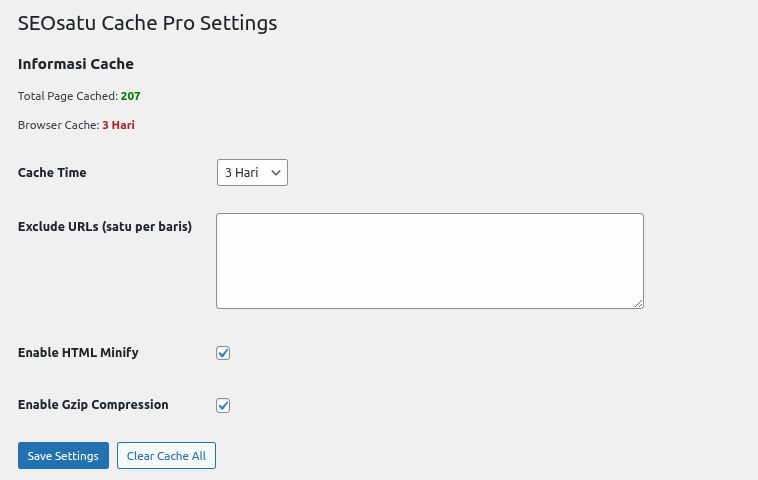Focus the Exclude URLs text area
Viewport: 758px width, 480px height.
click(429, 260)
